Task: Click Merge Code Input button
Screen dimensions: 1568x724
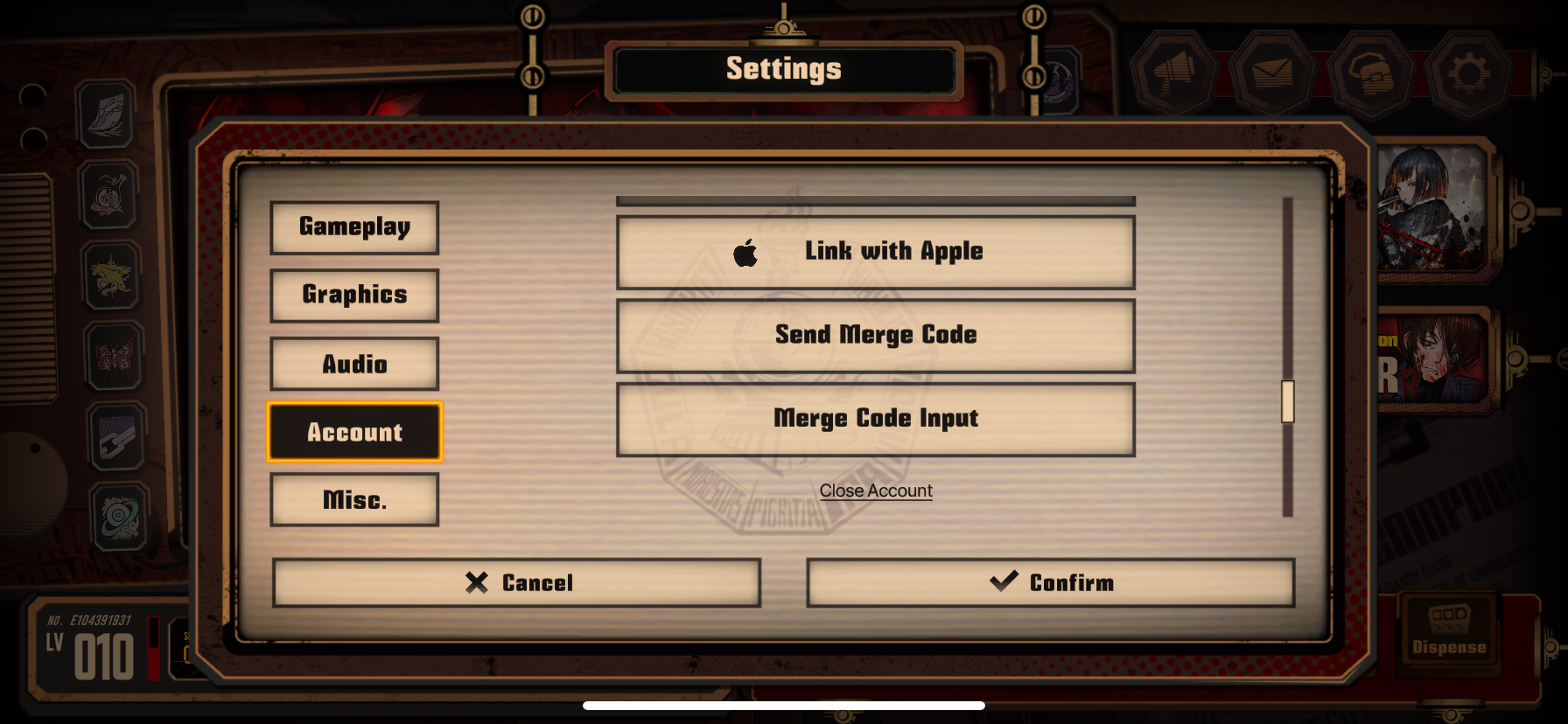Action: pos(876,419)
